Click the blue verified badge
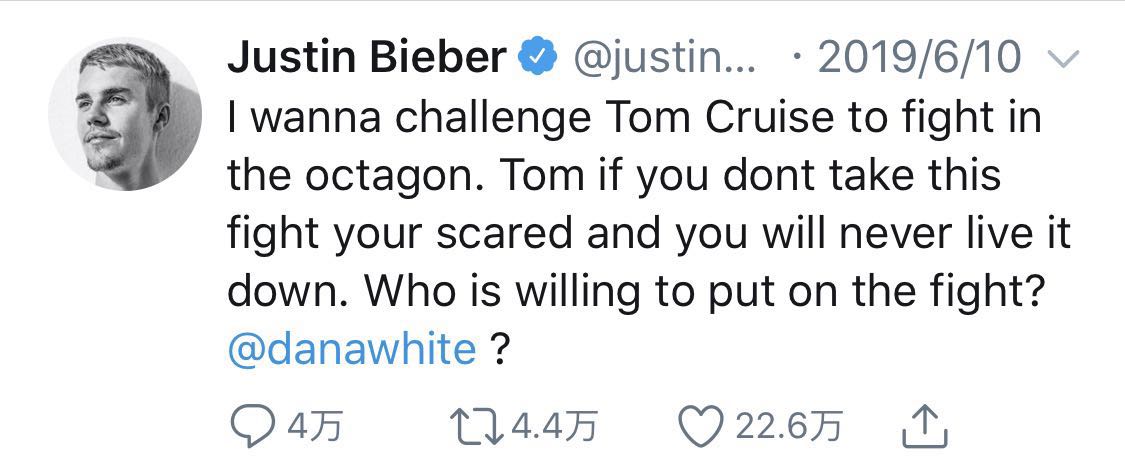The image size is (1125, 472). (536, 60)
